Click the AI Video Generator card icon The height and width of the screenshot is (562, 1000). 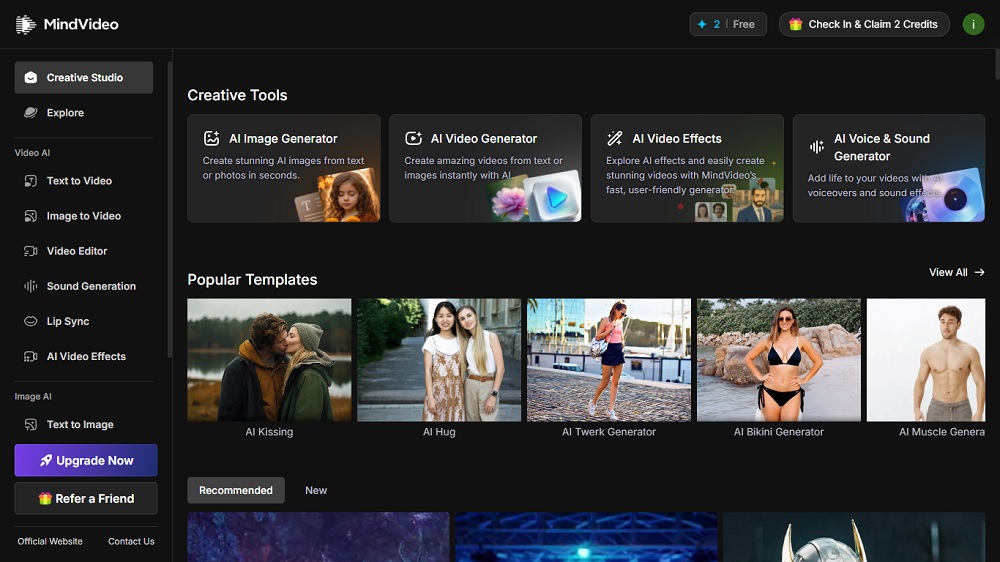coord(413,138)
